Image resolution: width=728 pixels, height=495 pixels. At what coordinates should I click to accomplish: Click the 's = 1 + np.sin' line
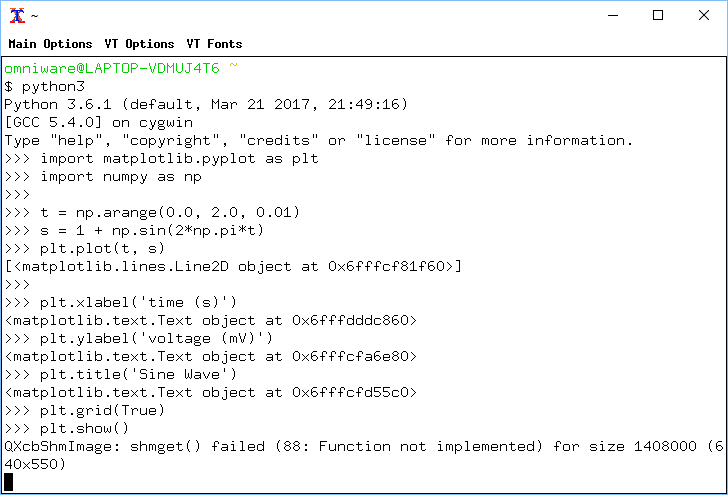[x=134, y=231]
